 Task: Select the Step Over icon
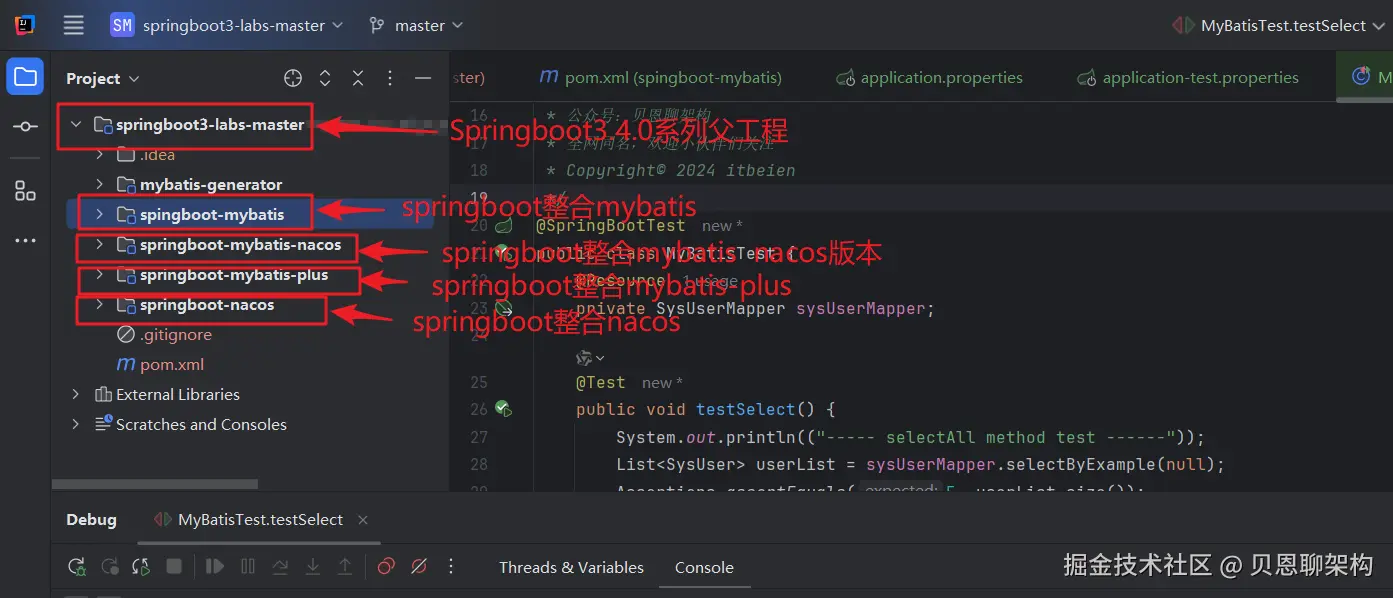click(281, 566)
